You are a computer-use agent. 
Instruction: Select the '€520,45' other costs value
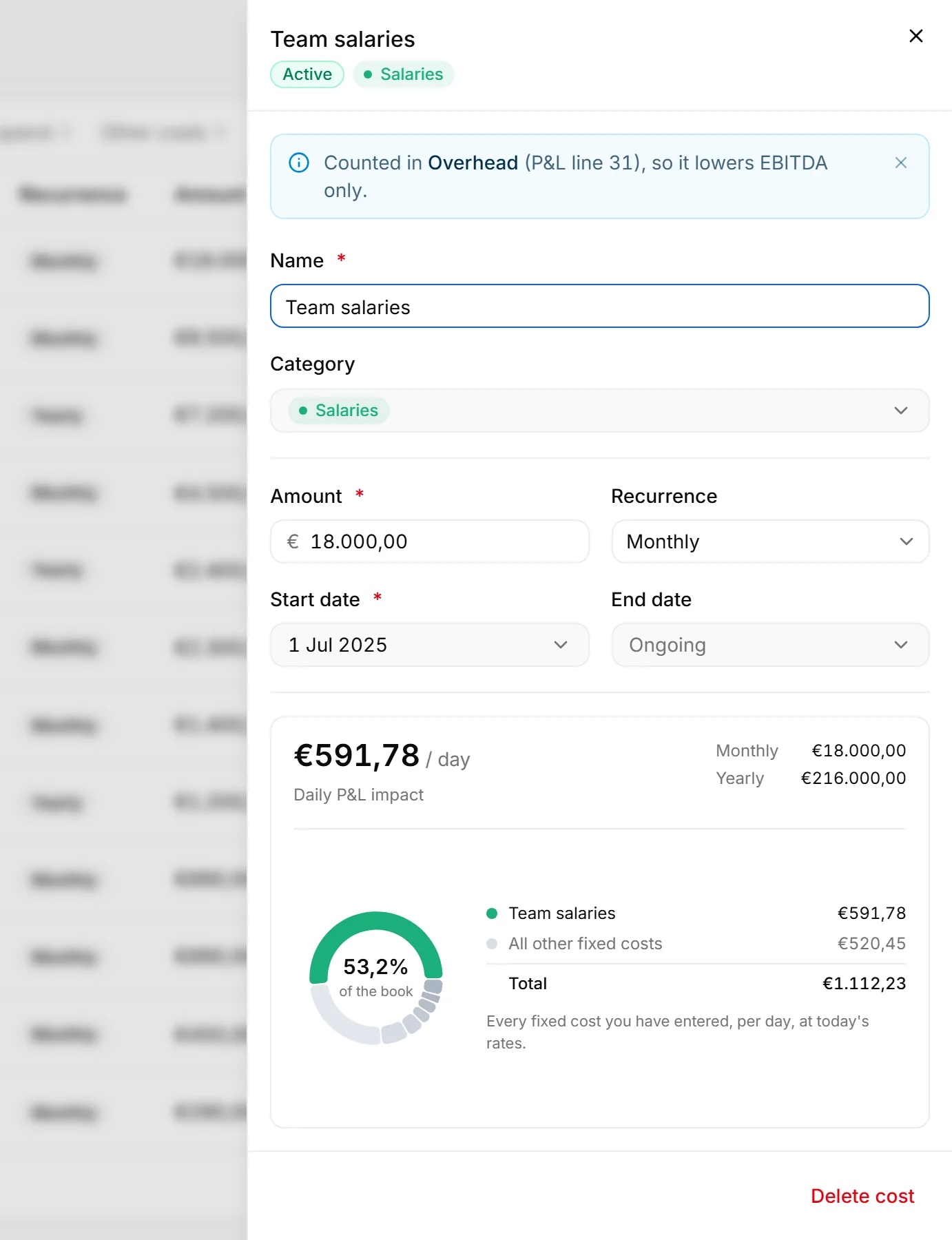point(871,944)
